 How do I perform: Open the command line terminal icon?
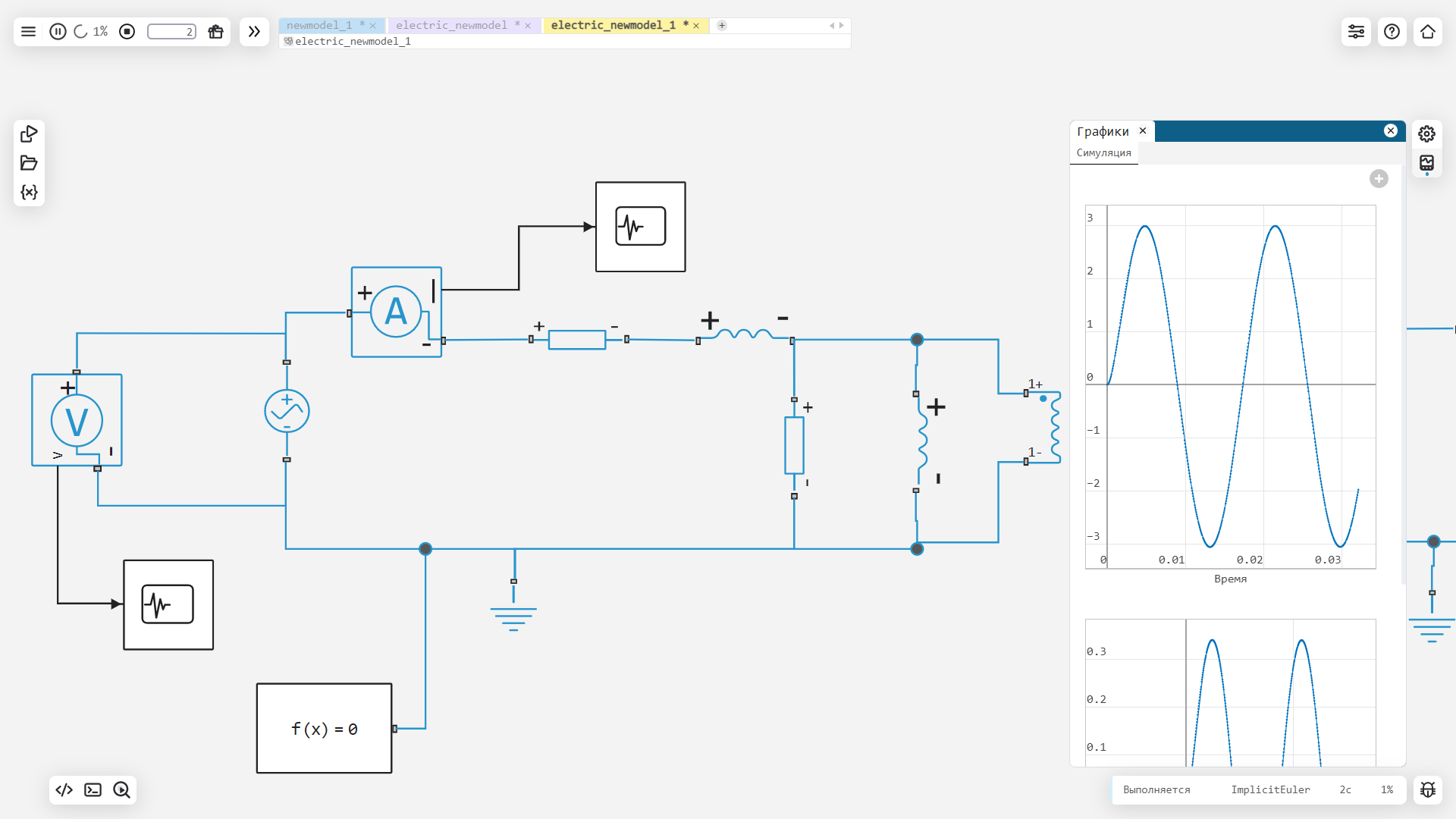[93, 789]
